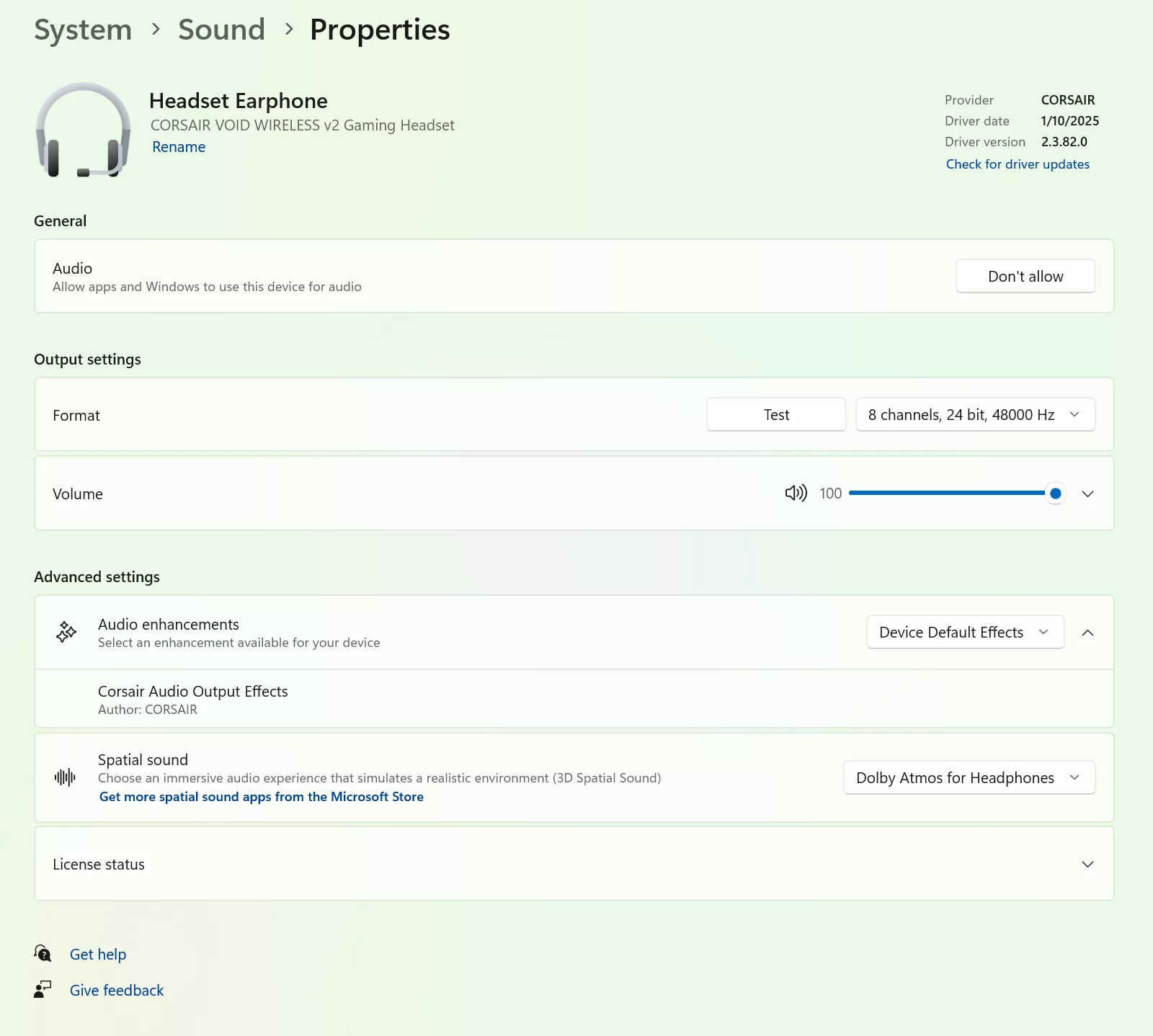Click the License status label
This screenshot has width=1153, height=1036.
tap(99, 865)
